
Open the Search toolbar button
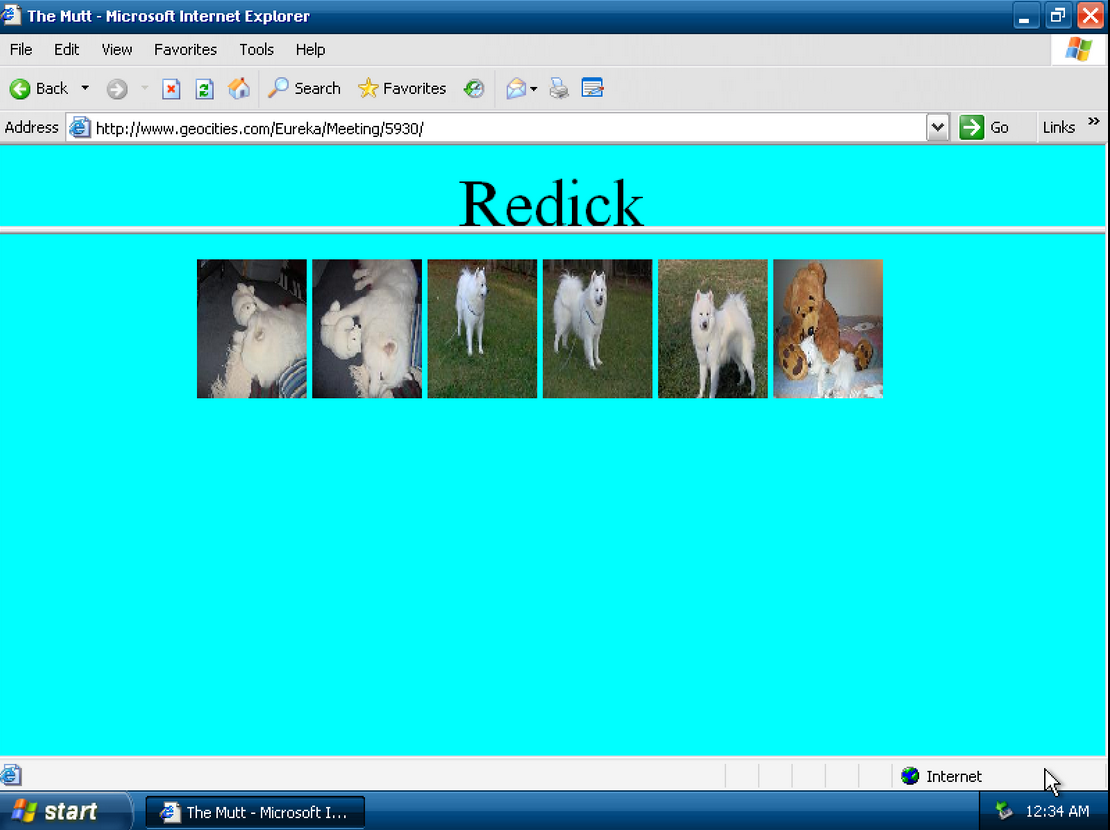(305, 89)
